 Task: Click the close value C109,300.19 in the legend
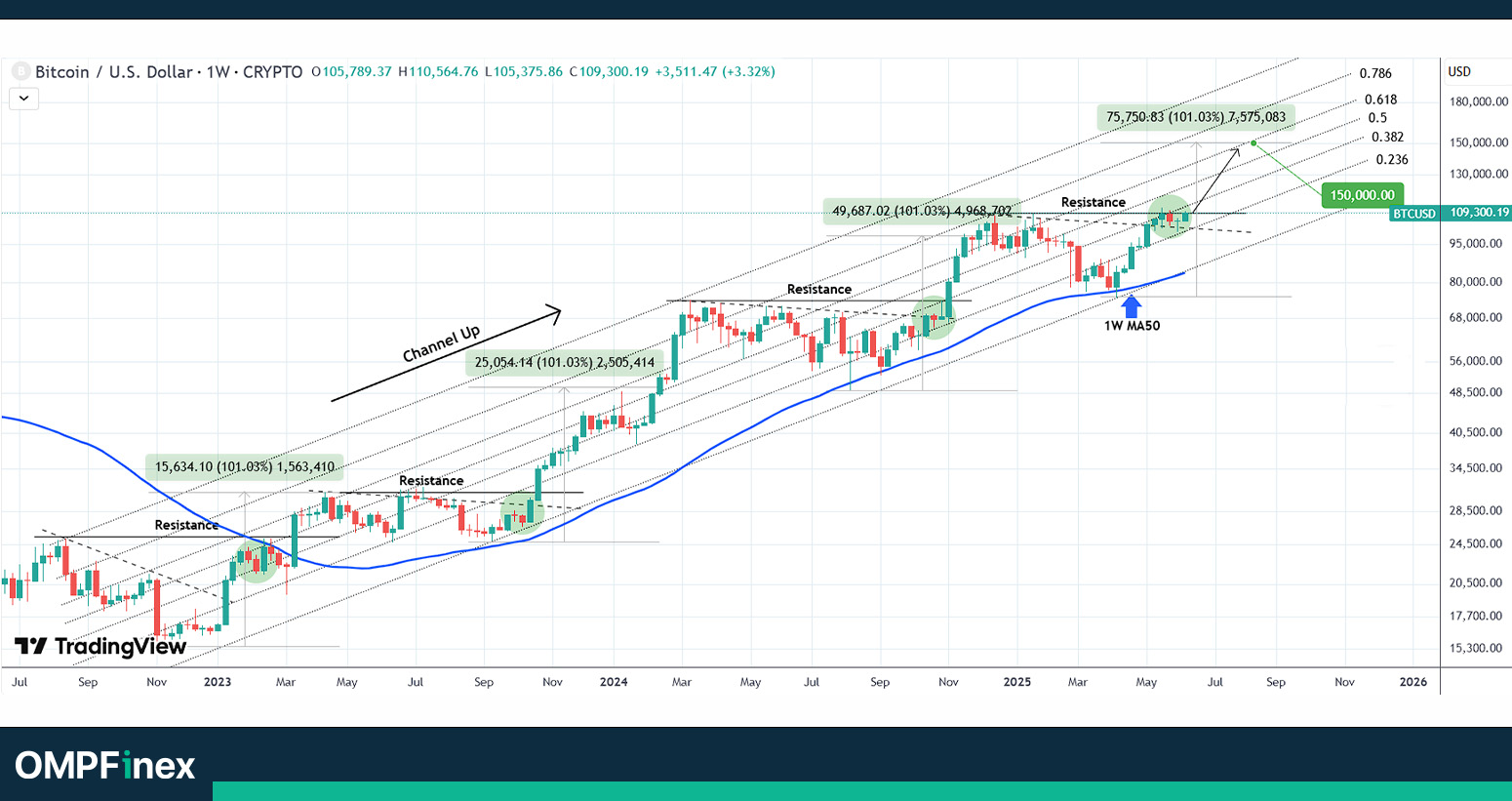coord(609,72)
